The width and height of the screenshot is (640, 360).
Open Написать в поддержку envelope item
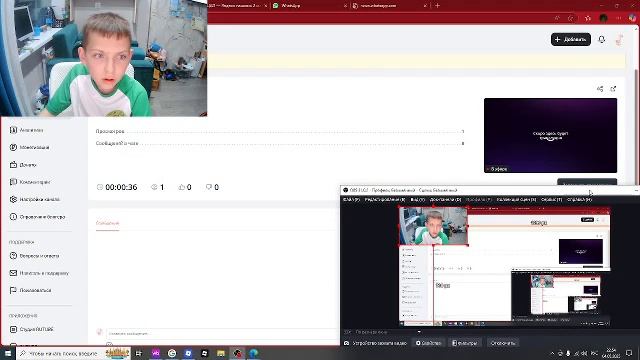tap(39, 273)
